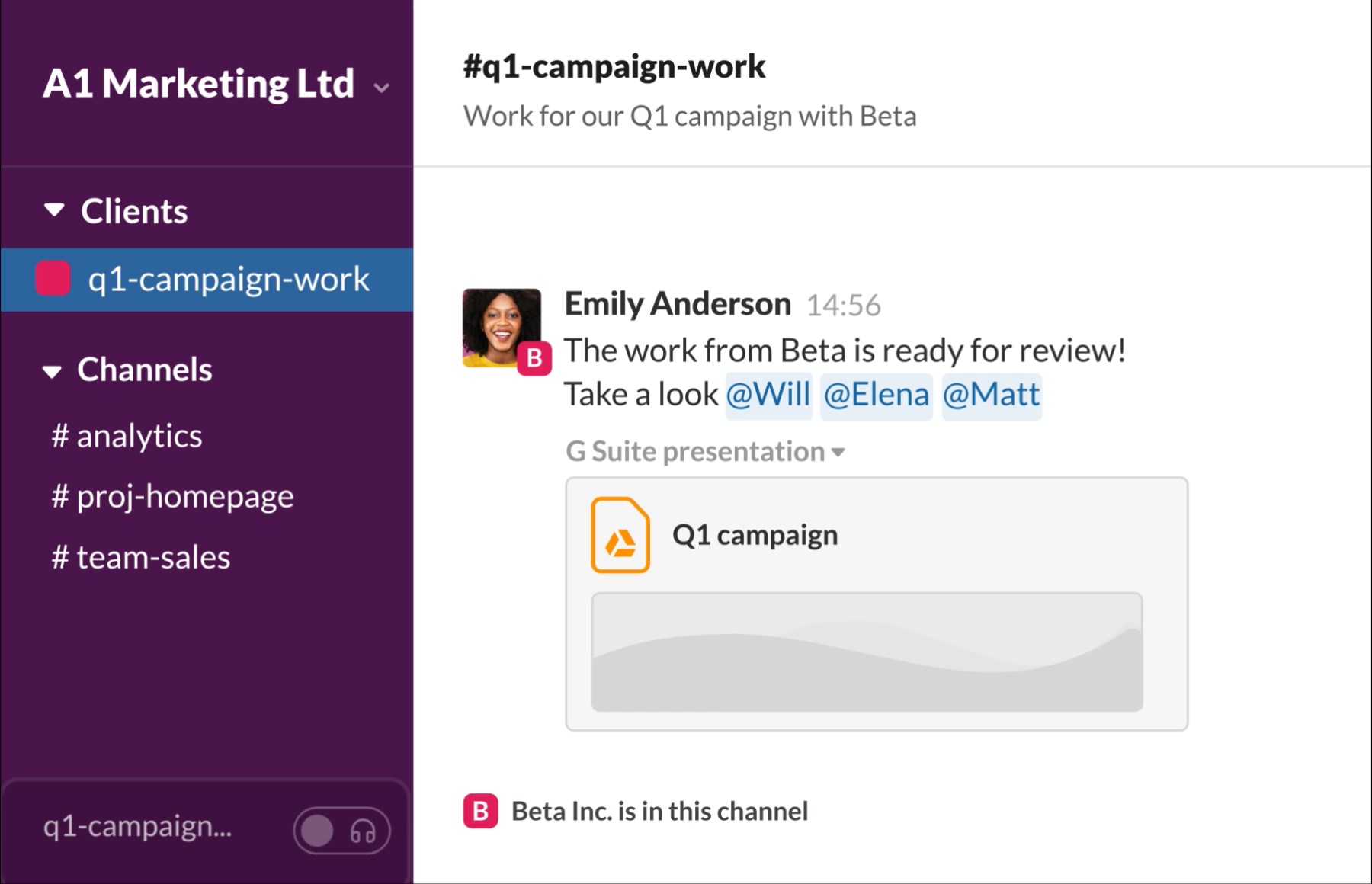Click Emily Anderson's profile picture
This screenshot has width=1372, height=884.
pyautogui.click(x=501, y=326)
